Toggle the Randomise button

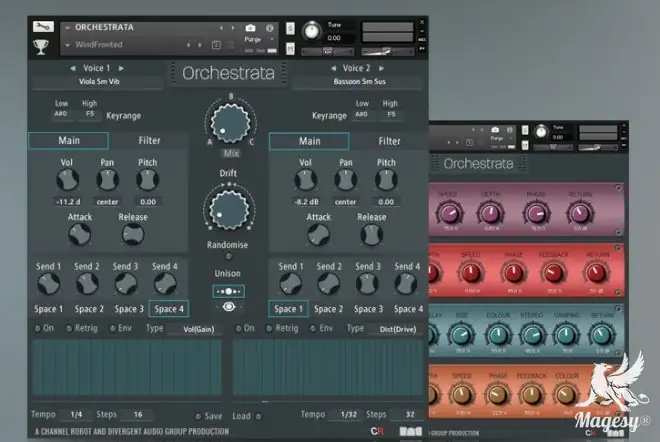tap(229, 256)
